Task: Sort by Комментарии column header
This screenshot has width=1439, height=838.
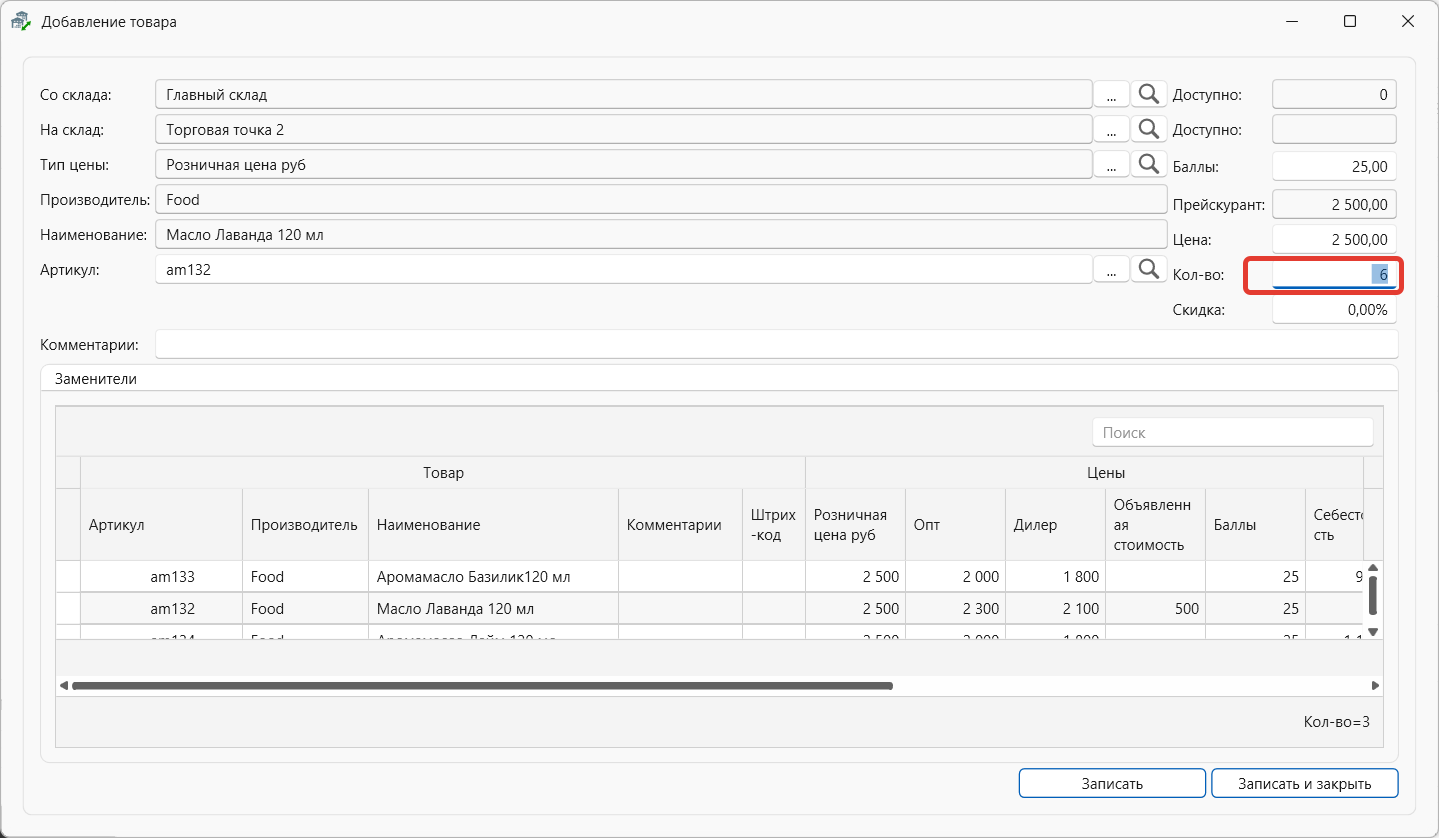Action: pyautogui.click(x=680, y=524)
